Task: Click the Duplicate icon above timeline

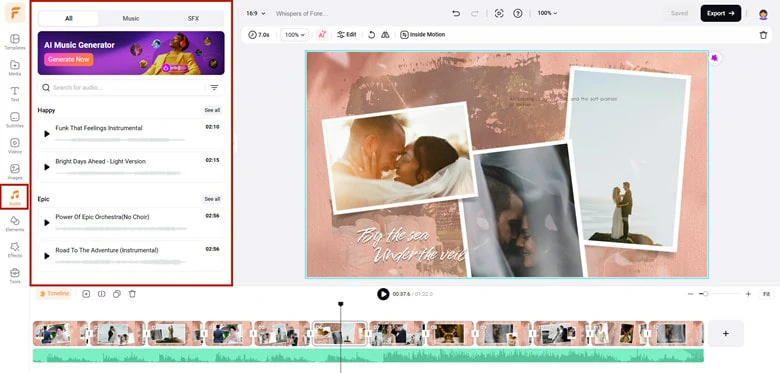Action: pos(117,294)
